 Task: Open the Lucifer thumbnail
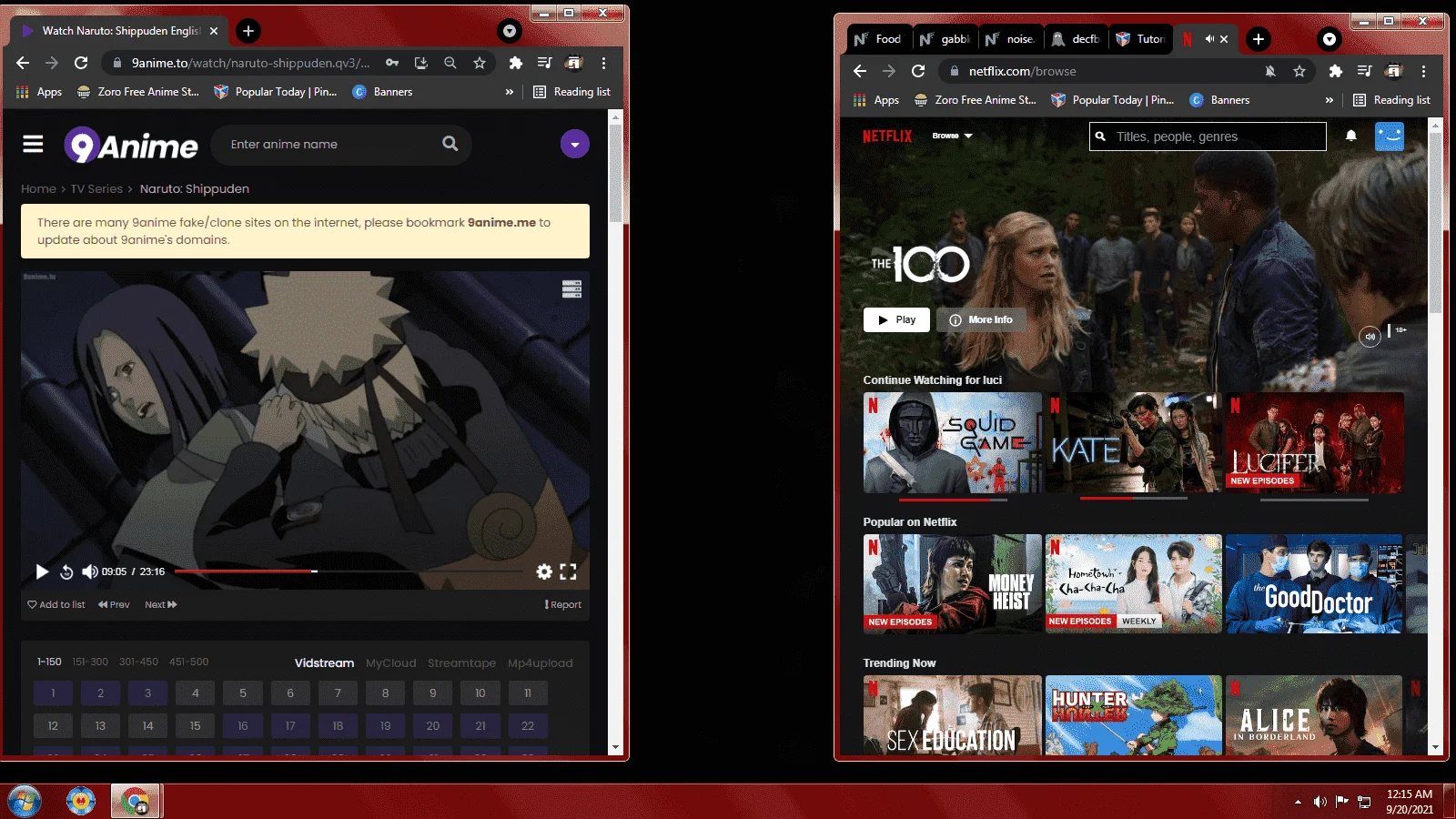1314,443
